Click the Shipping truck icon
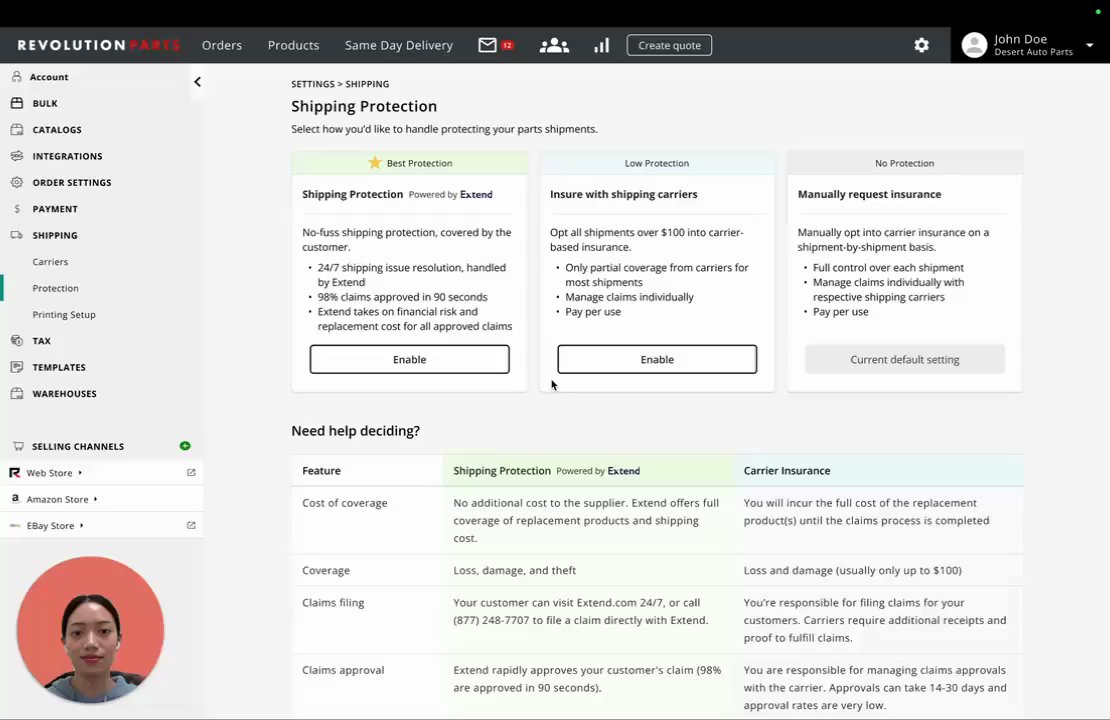This screenshot has width=1110, height=720. click(17, 235)
